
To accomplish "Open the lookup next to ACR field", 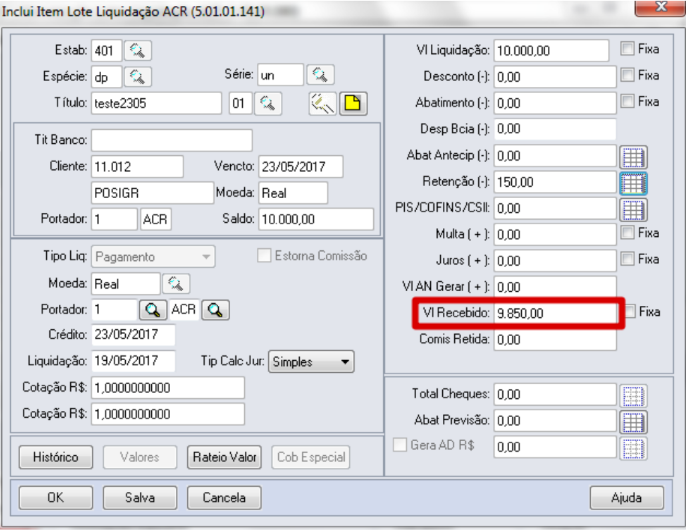I will tap(215, 310).
